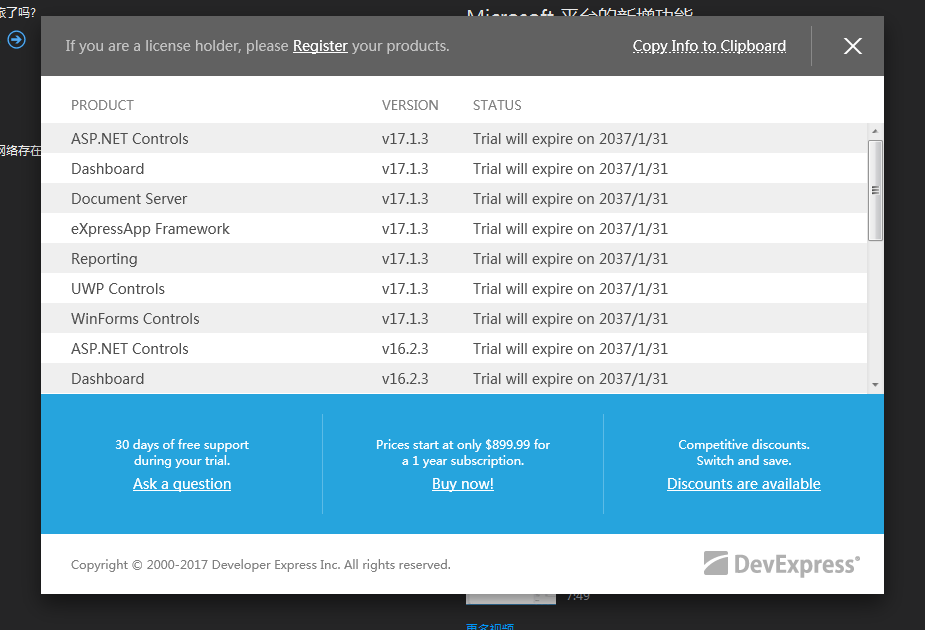Click scrollbar up arrow in product list
Image resolution: width=925 pixels, height=630 pixels.
[875, 131]
